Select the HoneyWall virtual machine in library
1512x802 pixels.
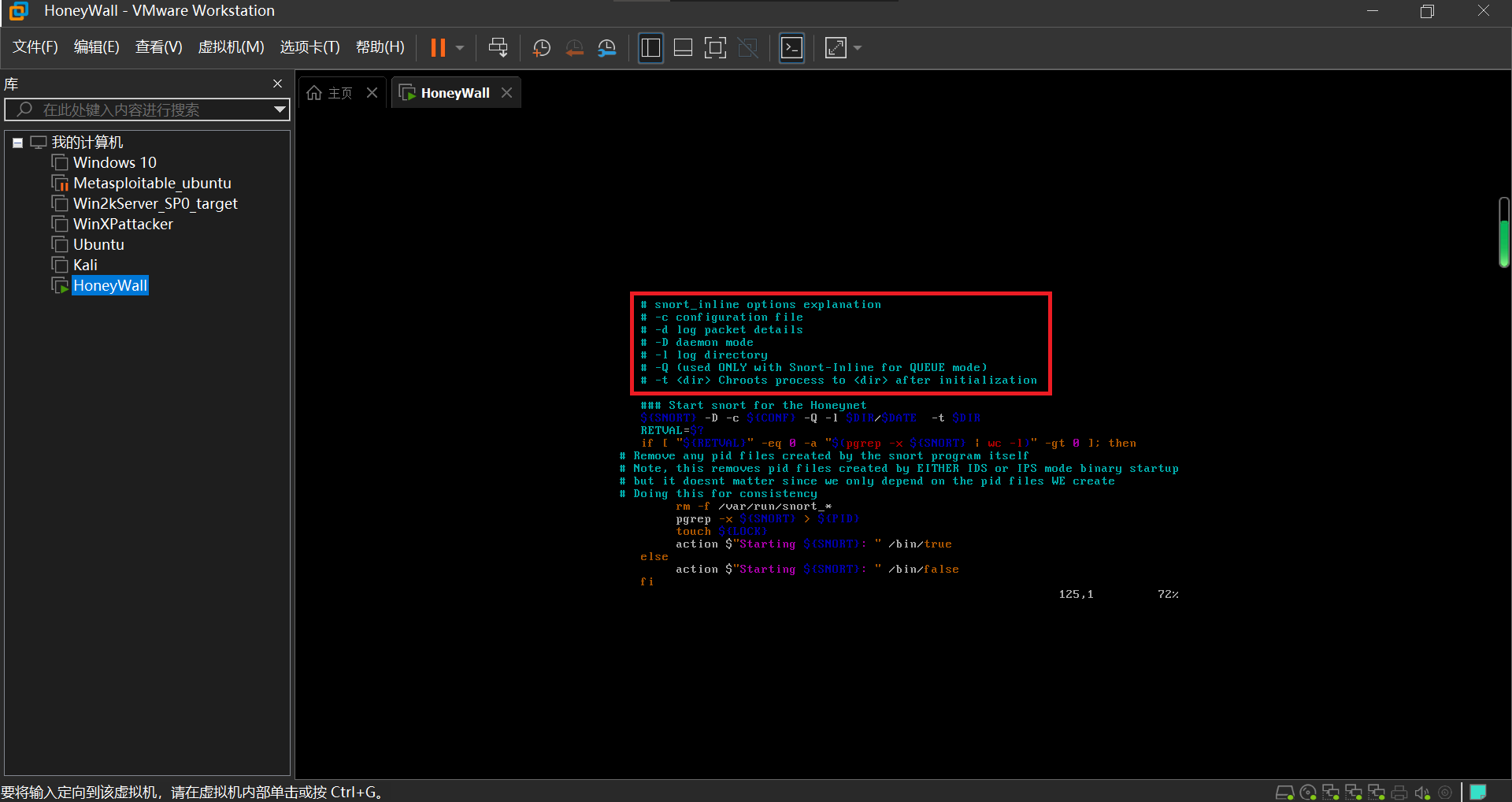[x=110, y=285]
